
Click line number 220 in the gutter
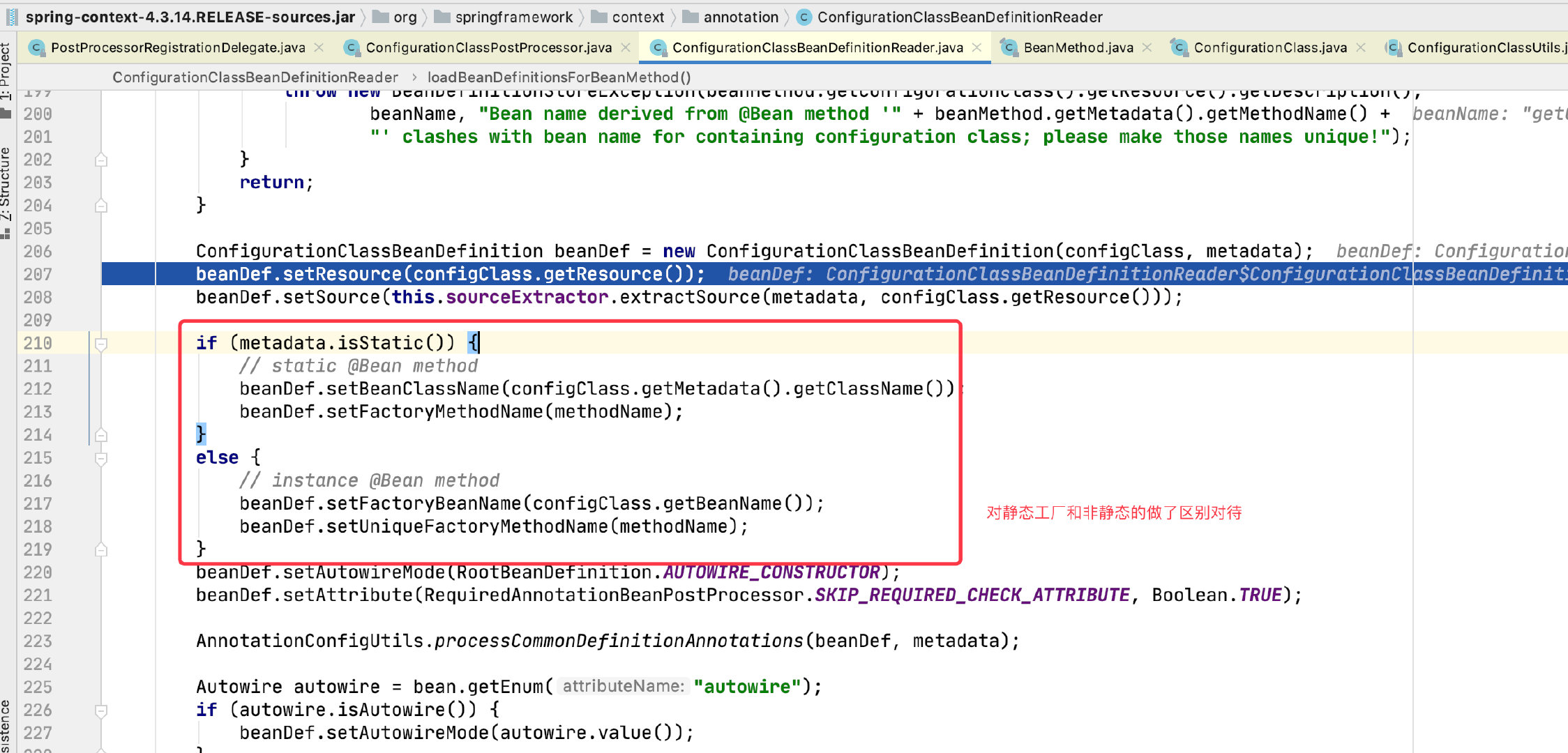pos(38,572)
